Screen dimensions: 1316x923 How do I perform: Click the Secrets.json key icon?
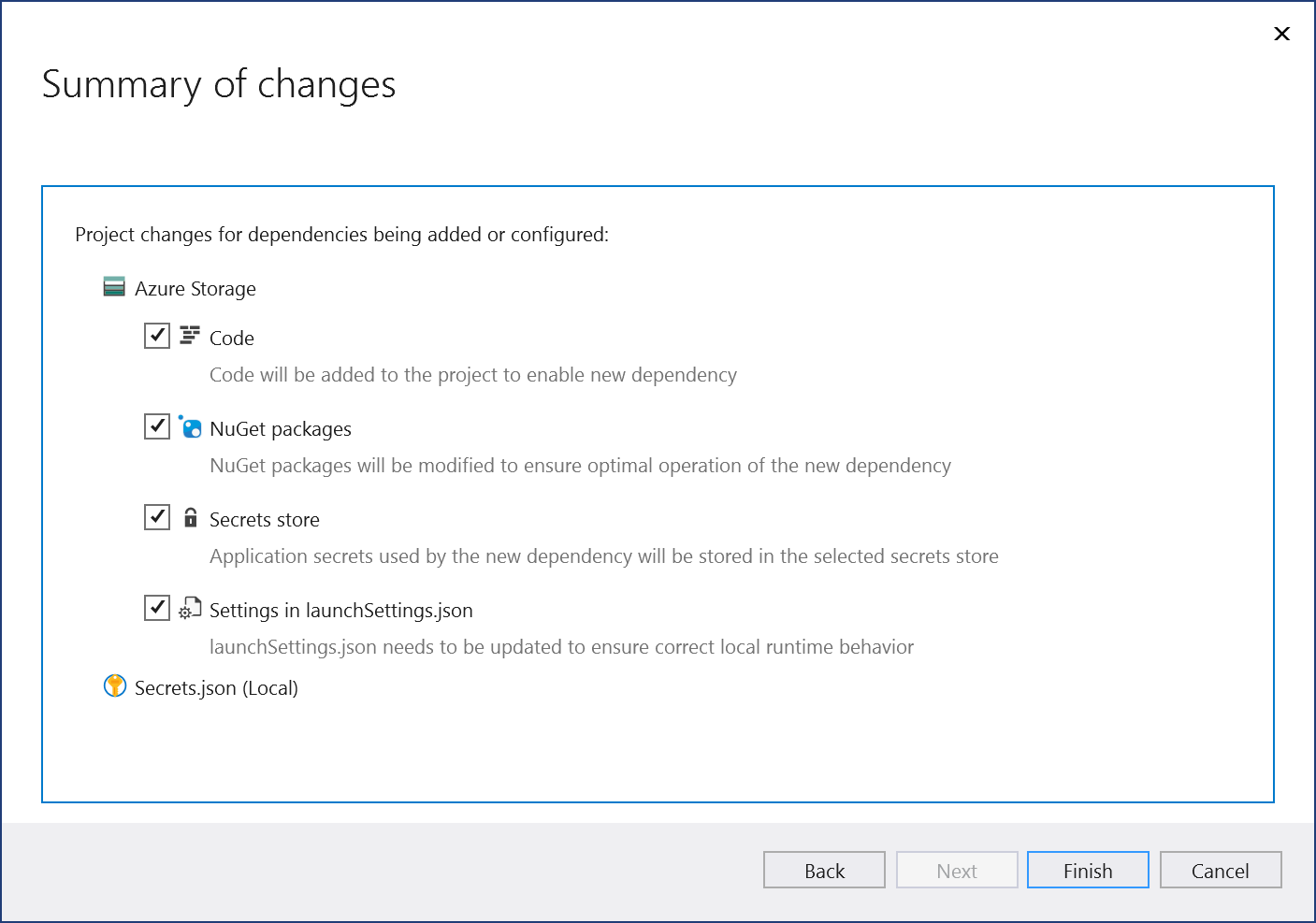pyautogui.click(x=115, y=686)
